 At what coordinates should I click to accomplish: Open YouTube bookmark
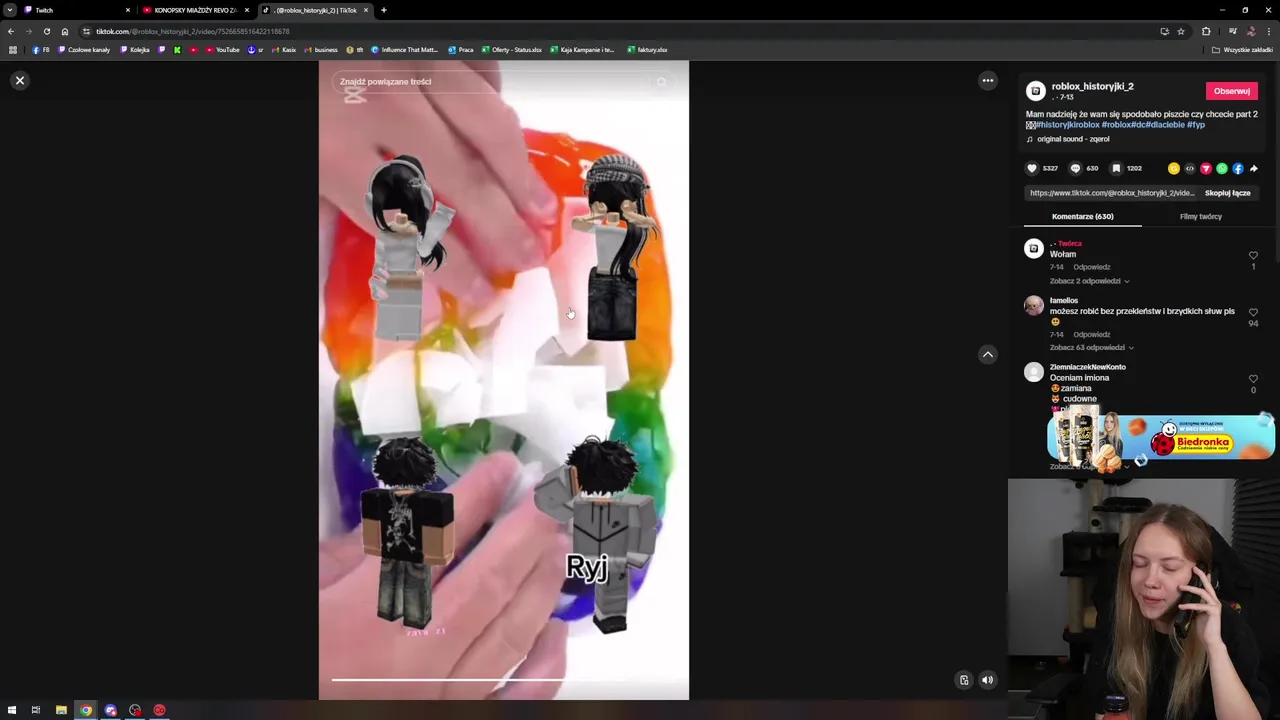pyautogui.click(x=222, y=50)
